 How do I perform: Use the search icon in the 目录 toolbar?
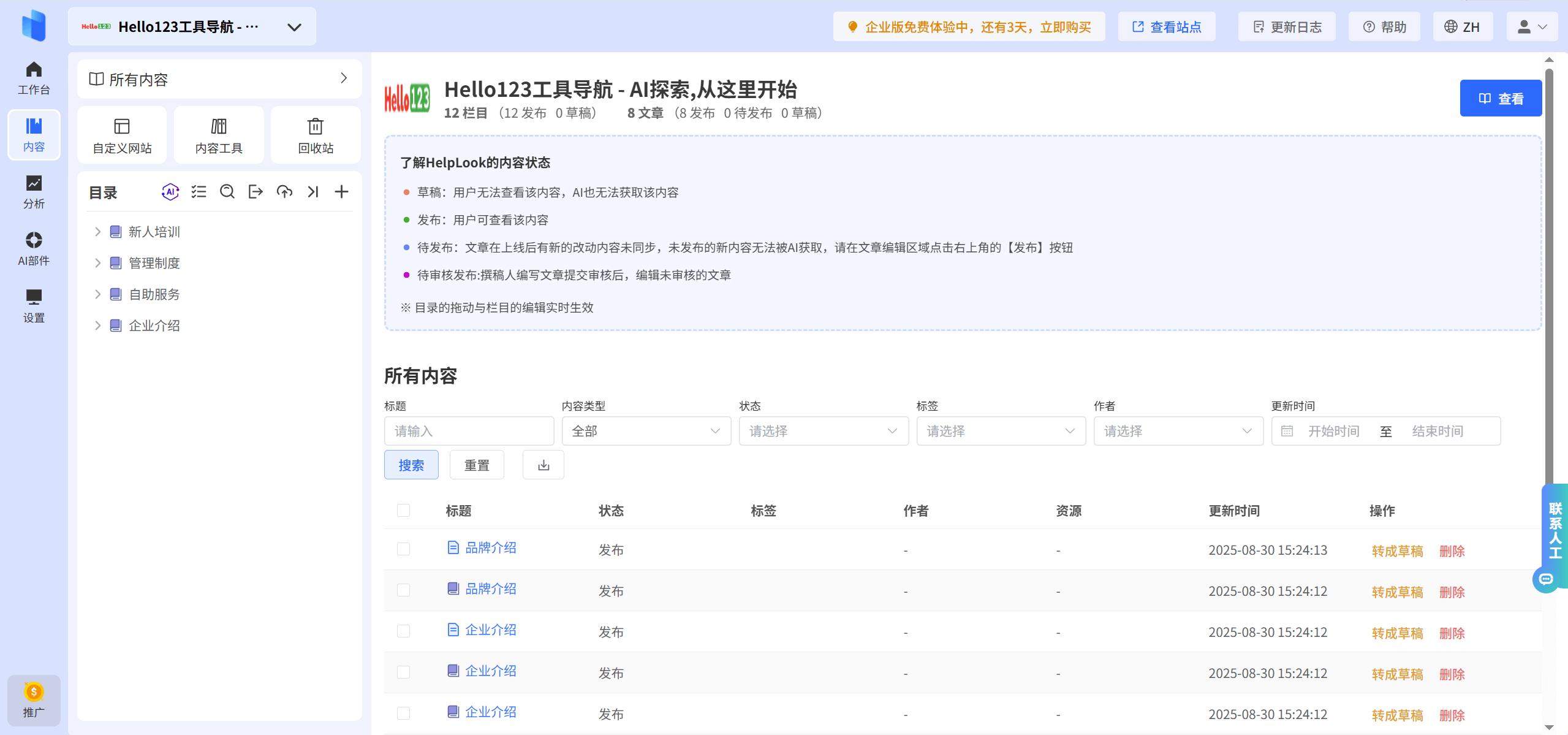click(227, 191)
